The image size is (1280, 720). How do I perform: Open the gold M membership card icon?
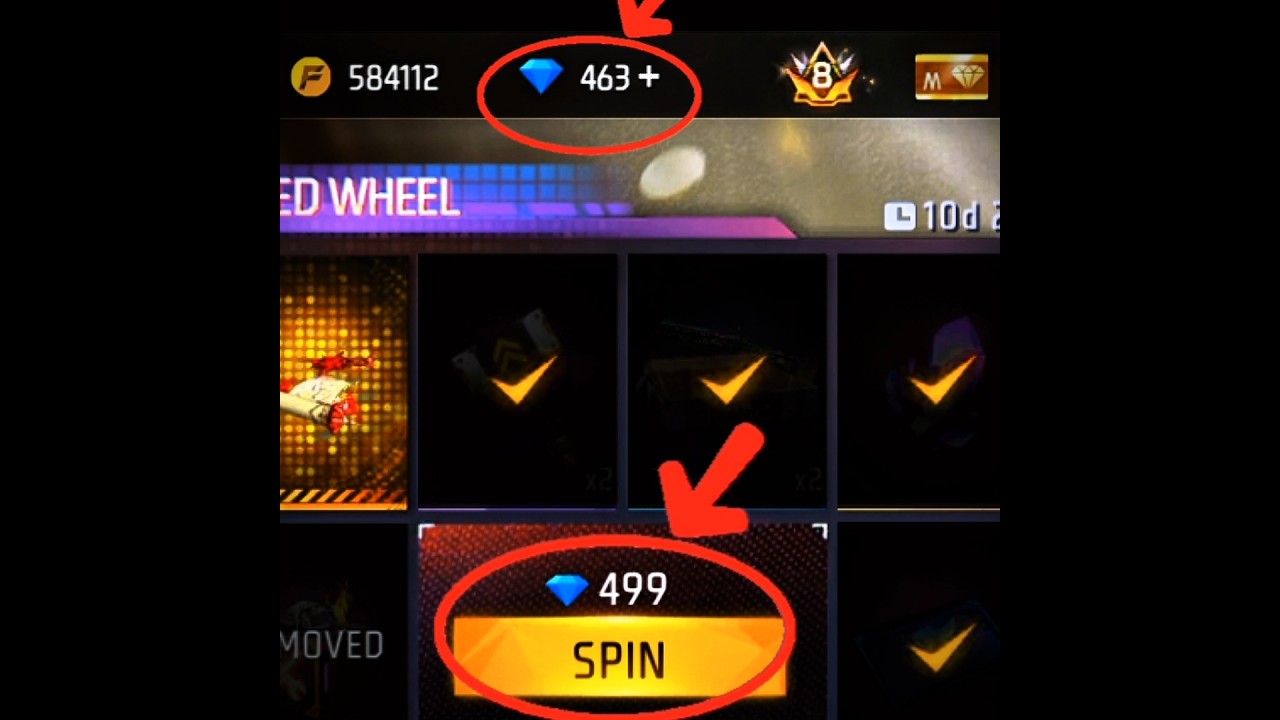click(x=951, y=77)
